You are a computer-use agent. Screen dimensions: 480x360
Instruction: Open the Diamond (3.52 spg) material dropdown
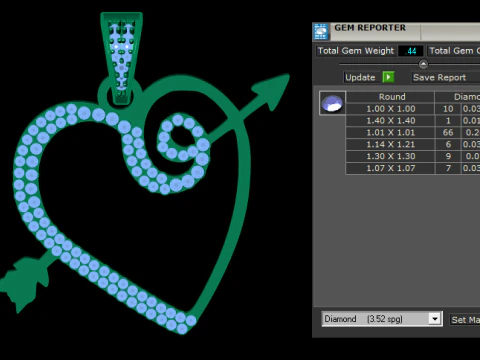coord(434,319)
